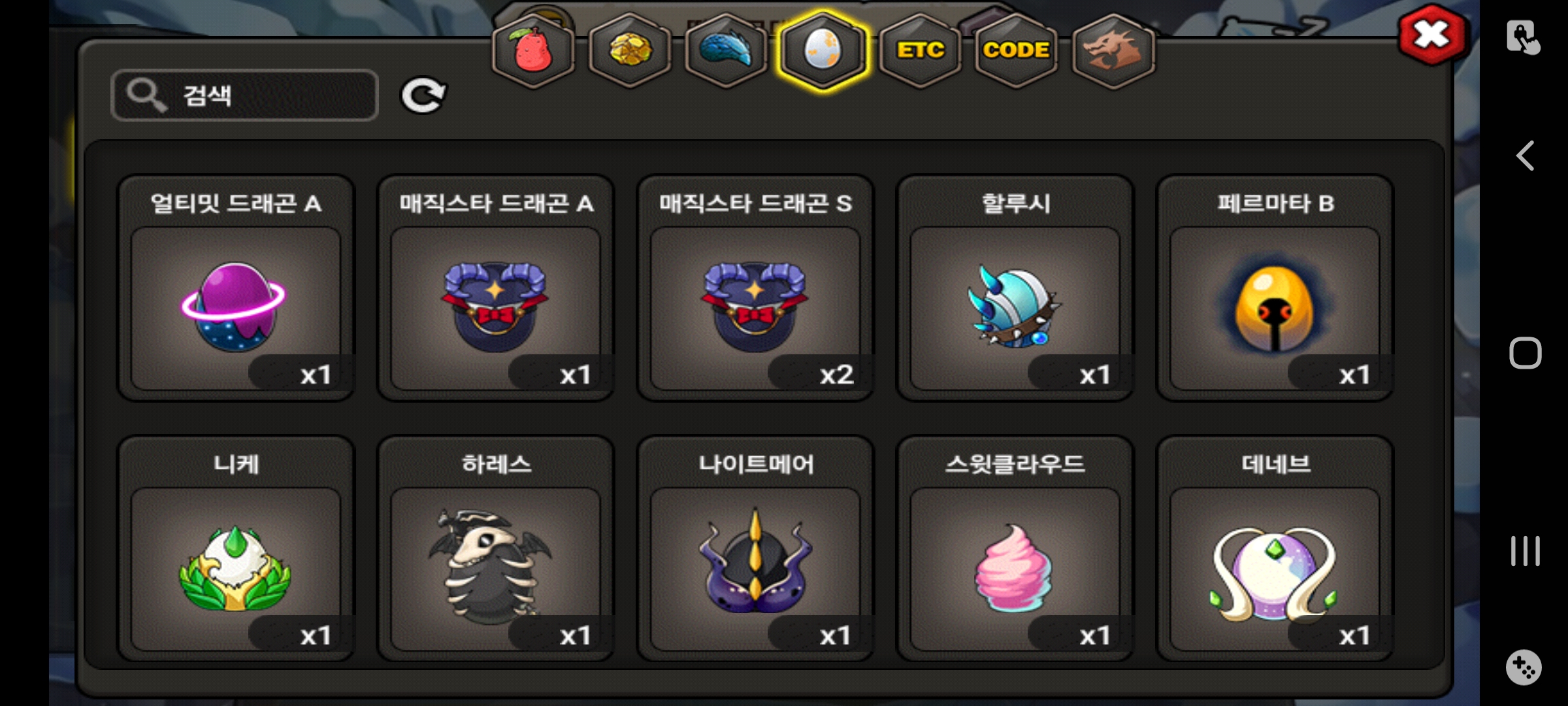This screenshot has height=706, width=1568.
Task: Click the refresh arrow icon
Action: click(x=423, y=96)
